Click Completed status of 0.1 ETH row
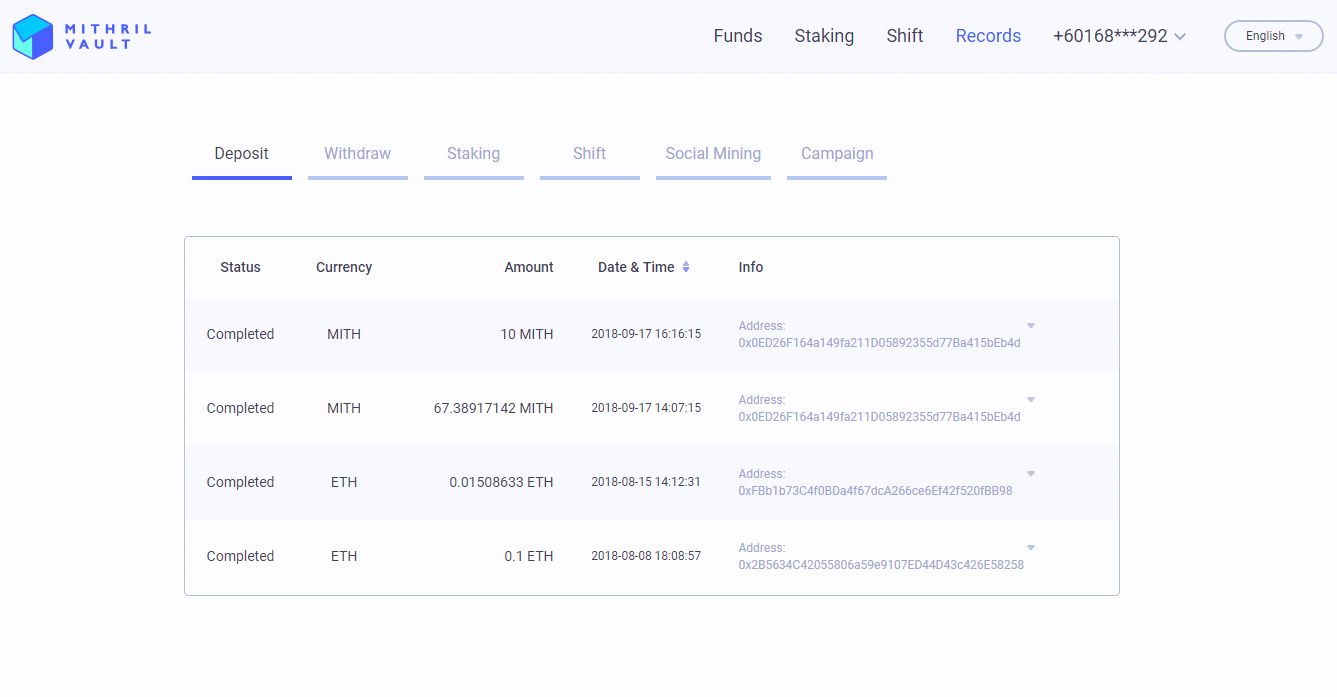The height and width of the screenshot is (697, 1337). (x=240, y=556)
